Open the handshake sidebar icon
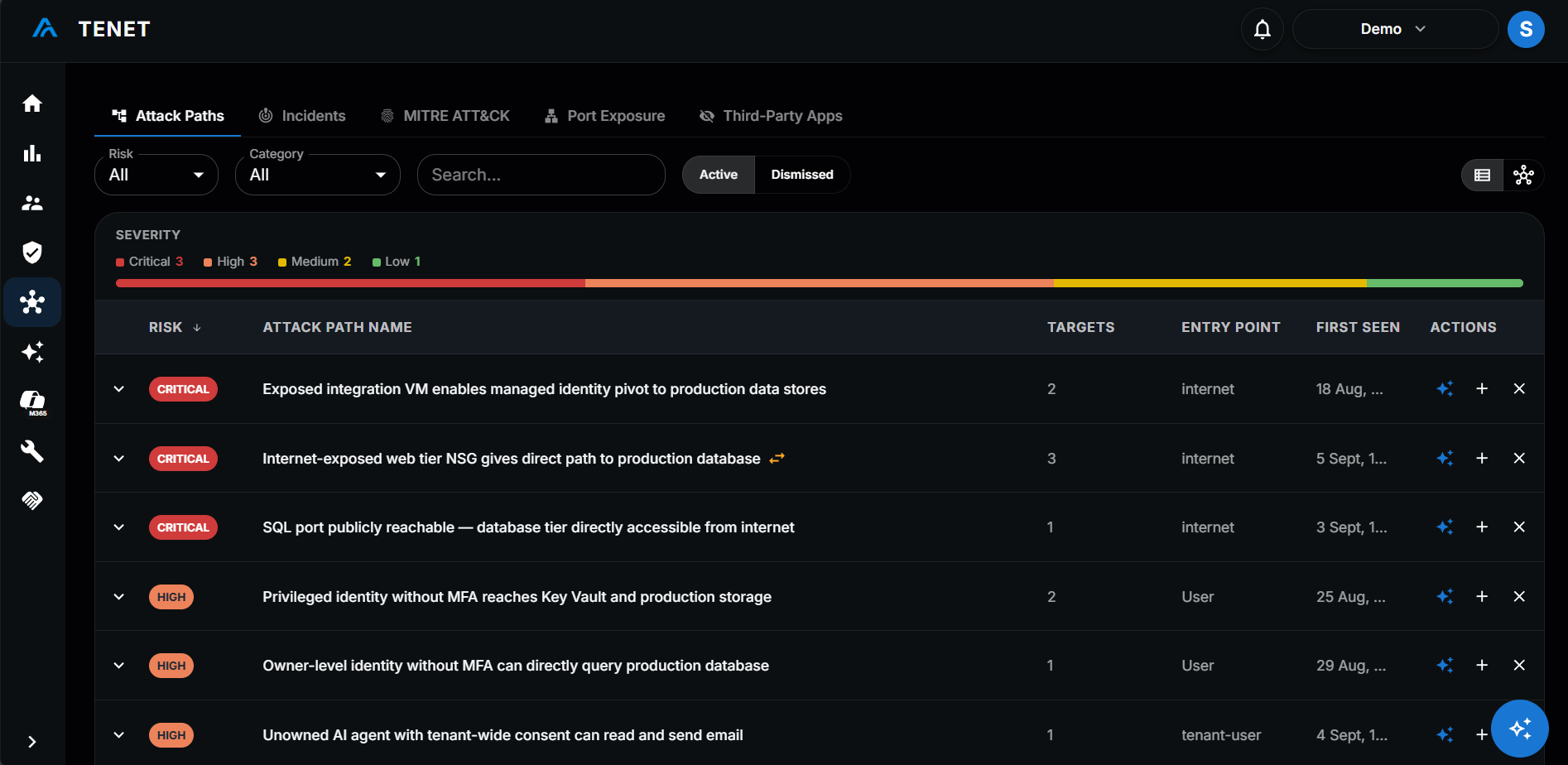This screenshot has width=1568, height=765. pyautogui.click(x=32, y=500)
